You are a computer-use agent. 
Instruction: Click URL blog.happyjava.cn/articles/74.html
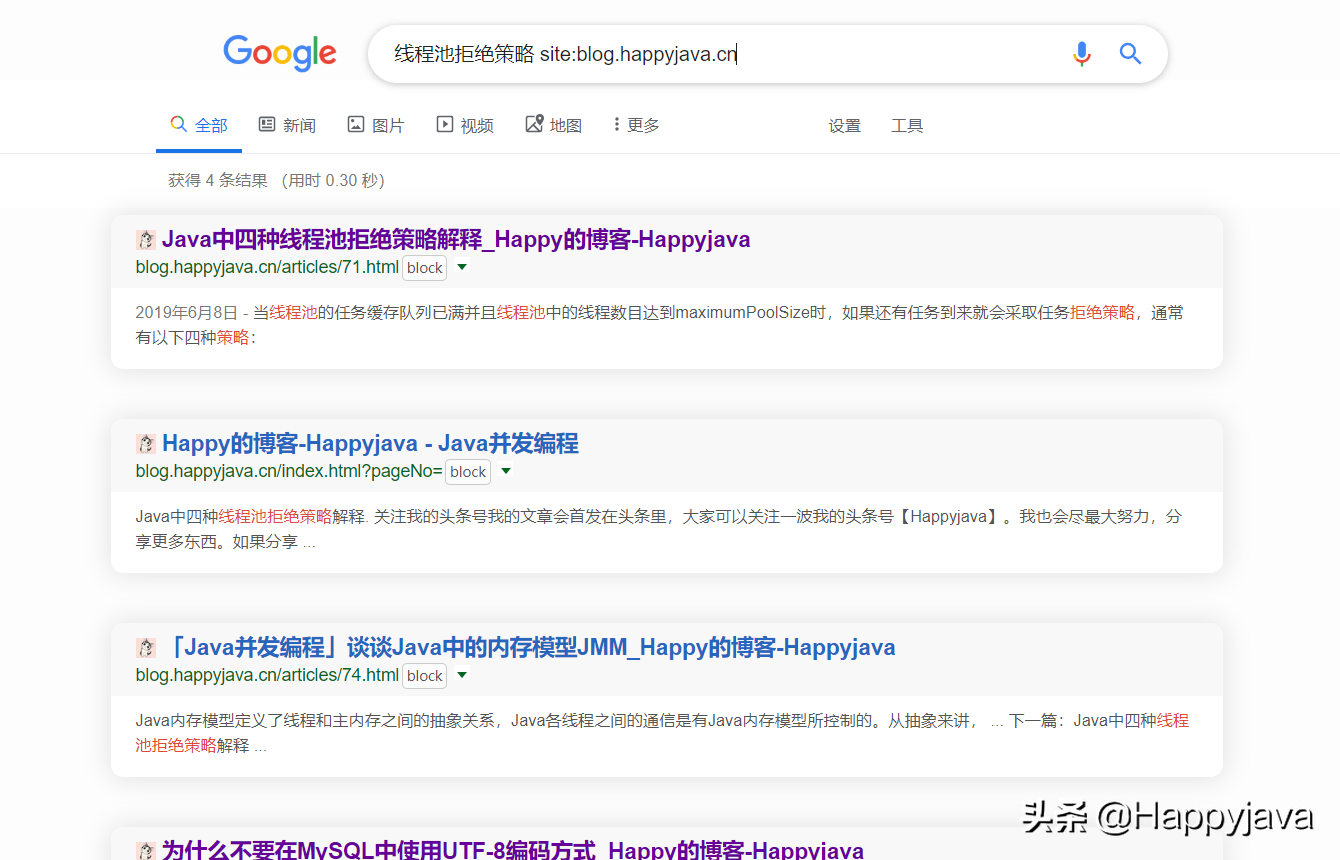(x=267, y=675)
